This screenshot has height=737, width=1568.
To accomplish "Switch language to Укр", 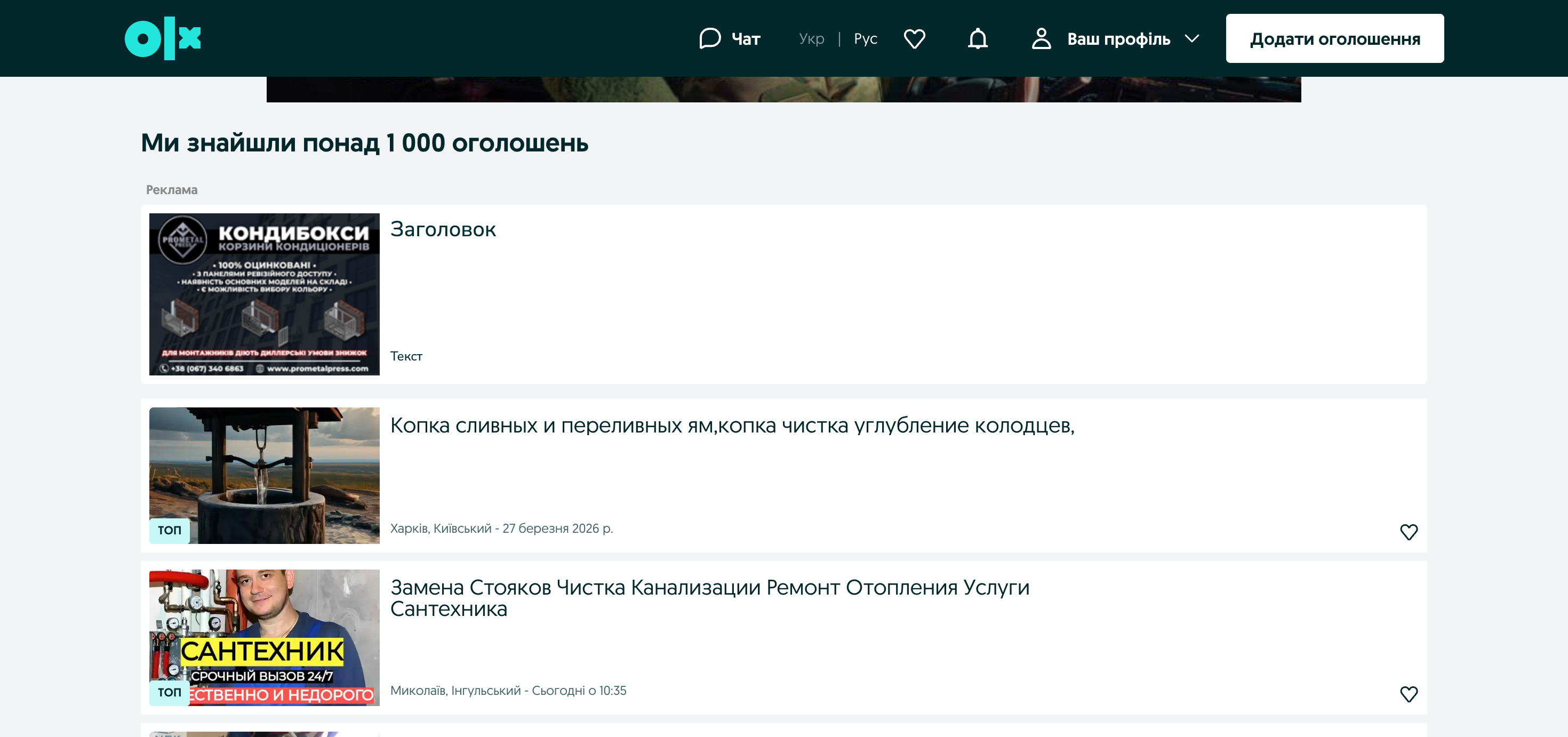I will click(811, 39).
